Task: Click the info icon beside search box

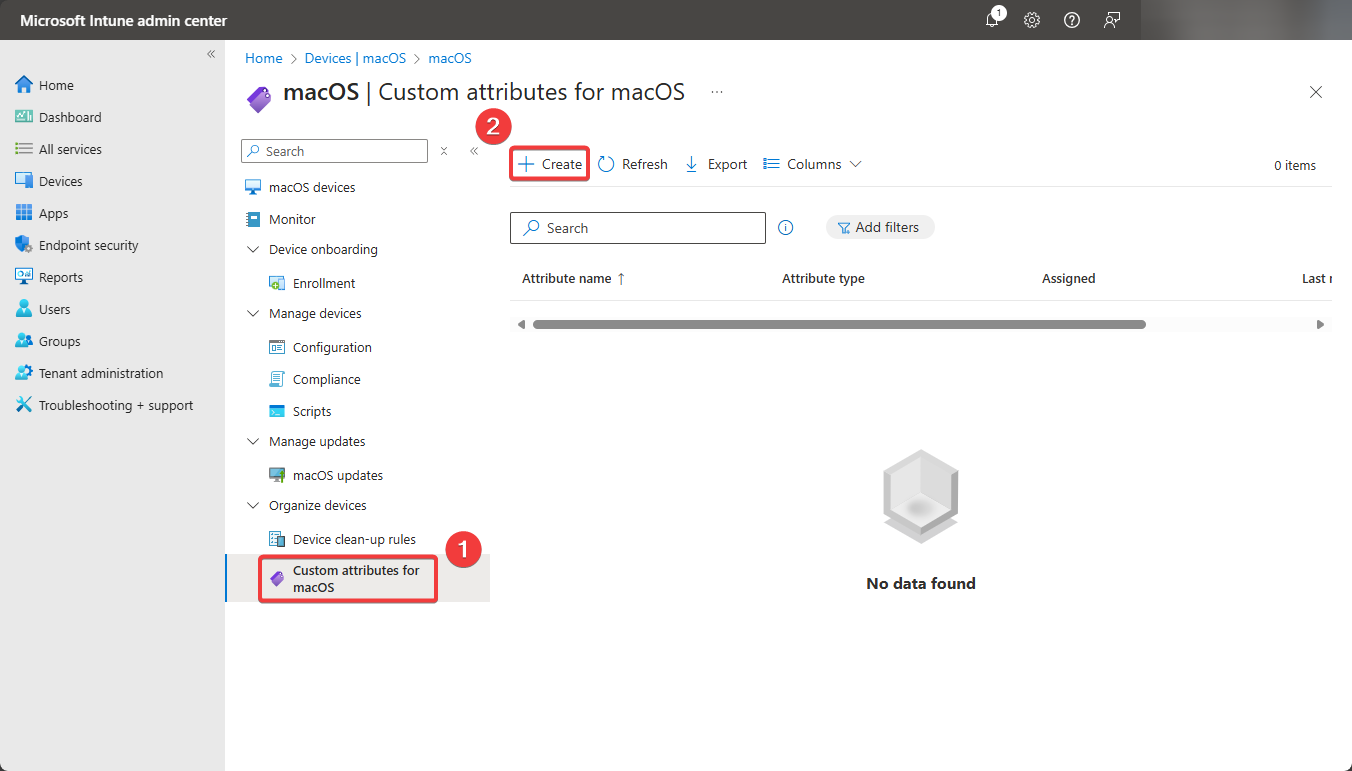Action: 786,228
